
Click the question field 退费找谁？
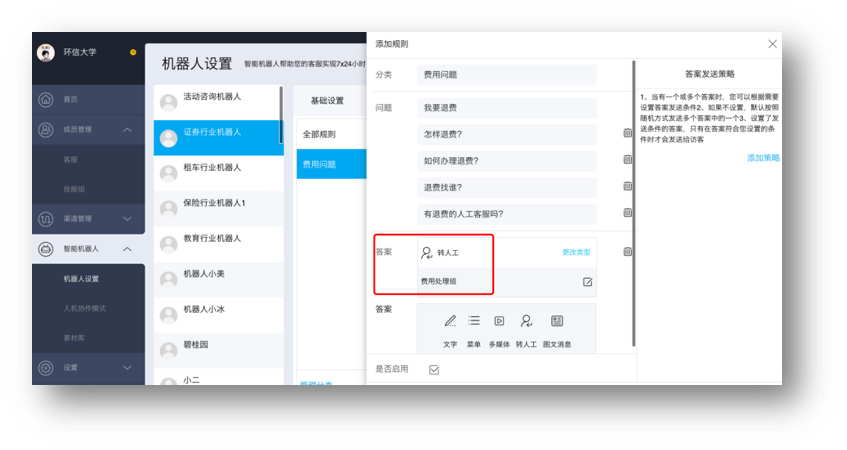coord(507,187)
